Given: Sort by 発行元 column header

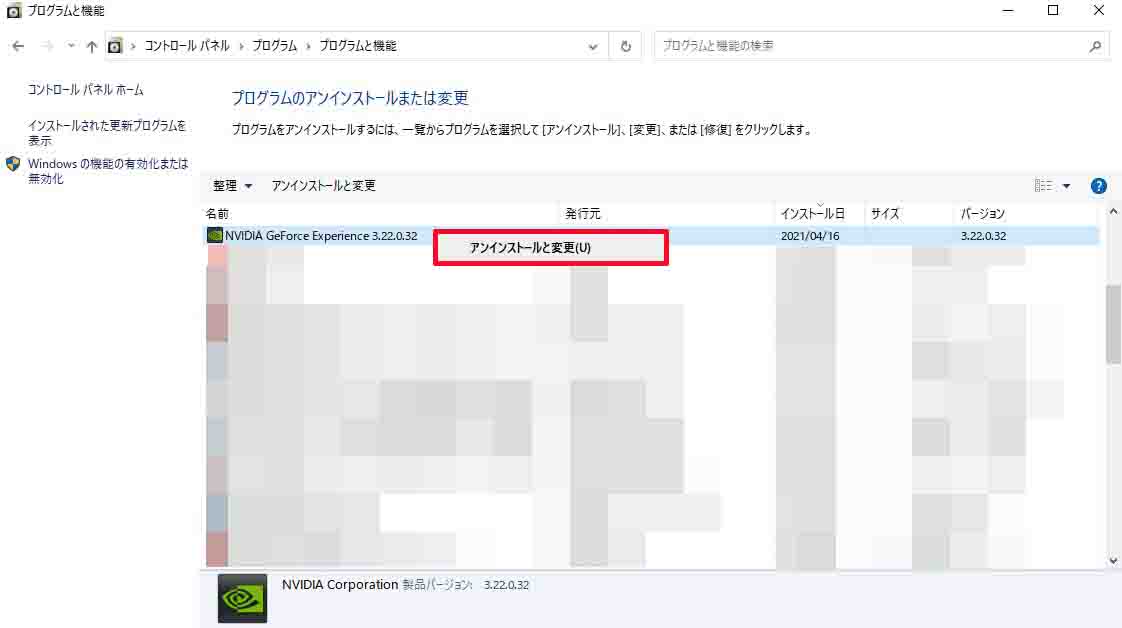Looking at the screenshot, I should point(582,214).
